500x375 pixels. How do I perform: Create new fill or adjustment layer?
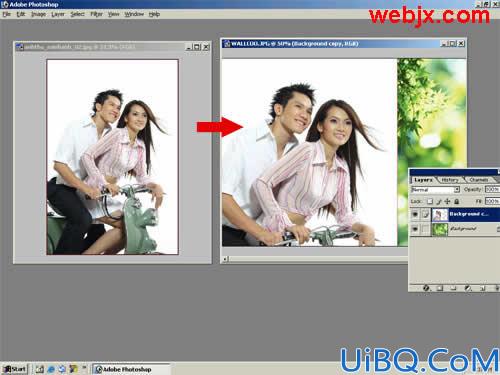468,288
